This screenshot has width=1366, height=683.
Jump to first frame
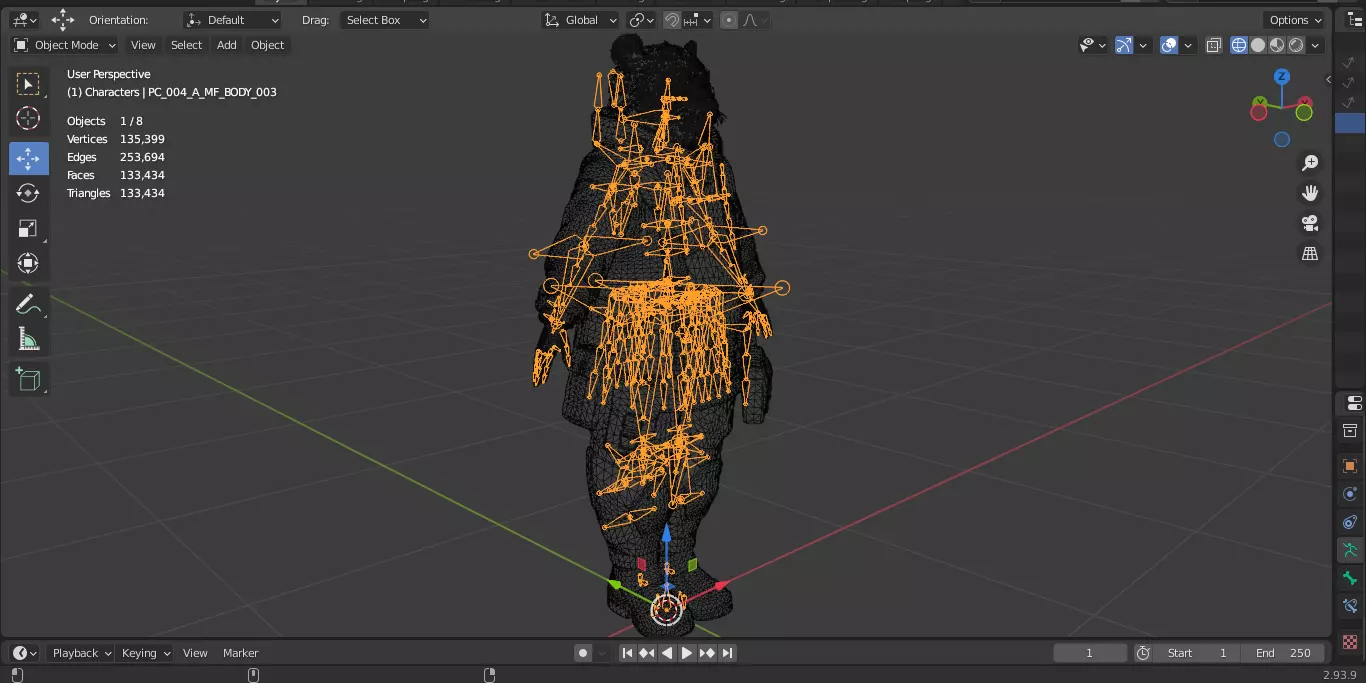point(627,653)
